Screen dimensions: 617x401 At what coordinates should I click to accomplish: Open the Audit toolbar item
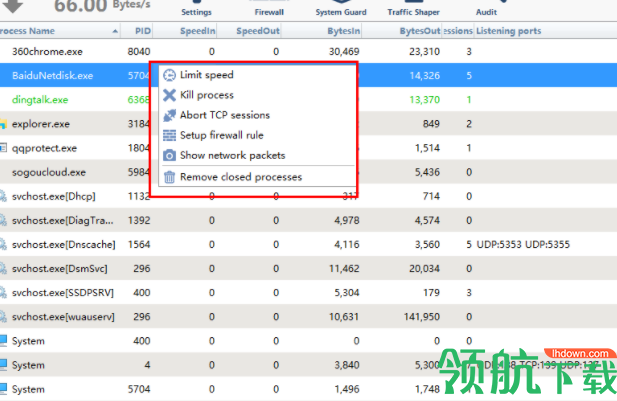pos(486,8)
